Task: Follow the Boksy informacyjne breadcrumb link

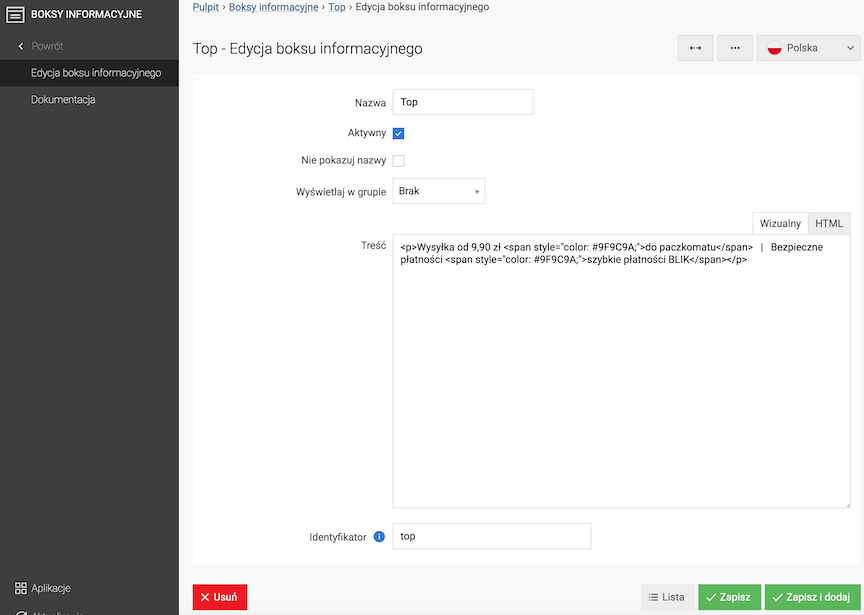Action: tap(273, 7)
